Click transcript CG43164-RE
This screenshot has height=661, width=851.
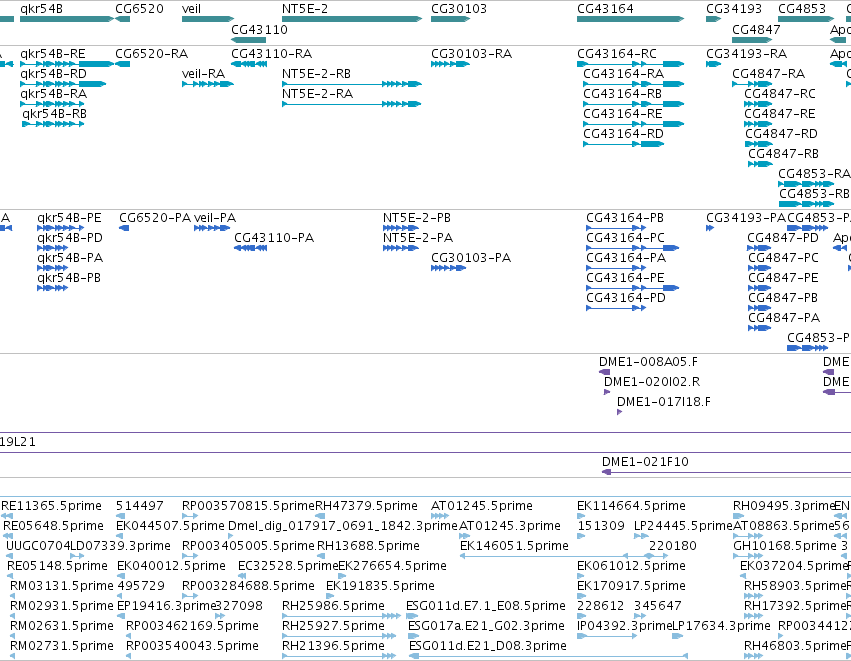click(633, 124)
